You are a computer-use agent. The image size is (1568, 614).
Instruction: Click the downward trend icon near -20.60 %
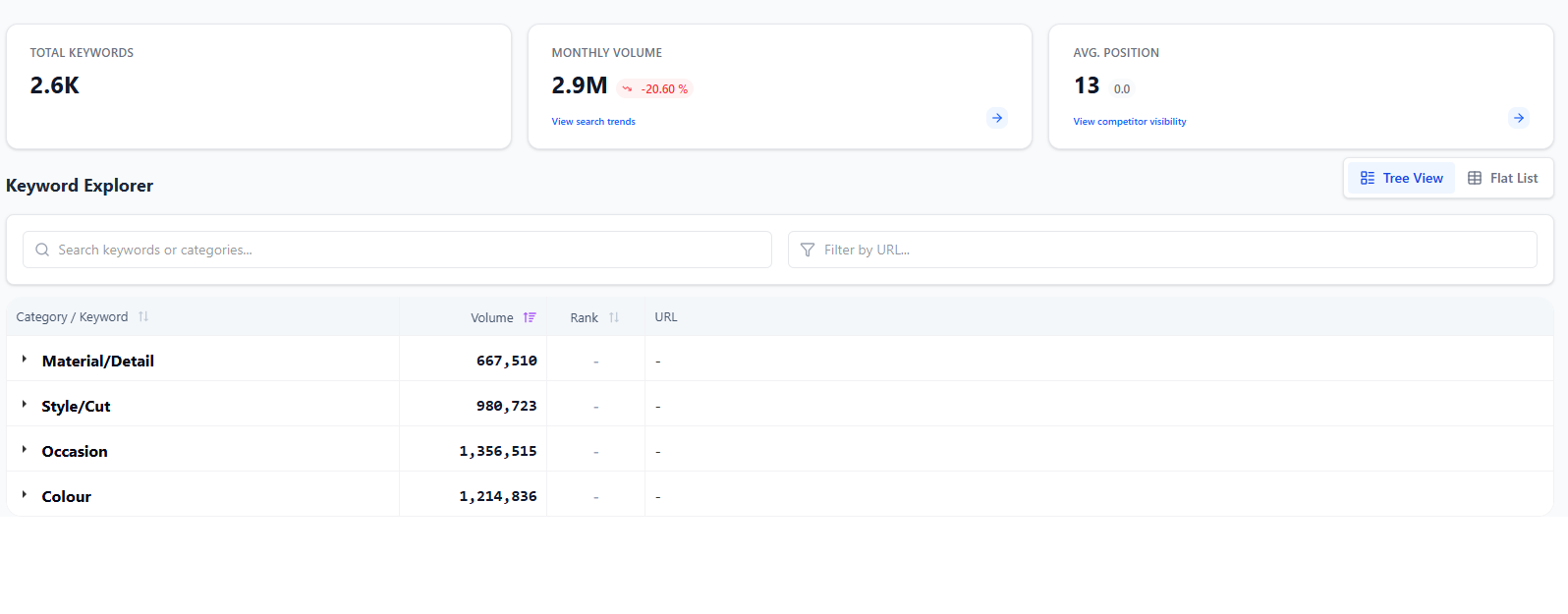(627, 88)
